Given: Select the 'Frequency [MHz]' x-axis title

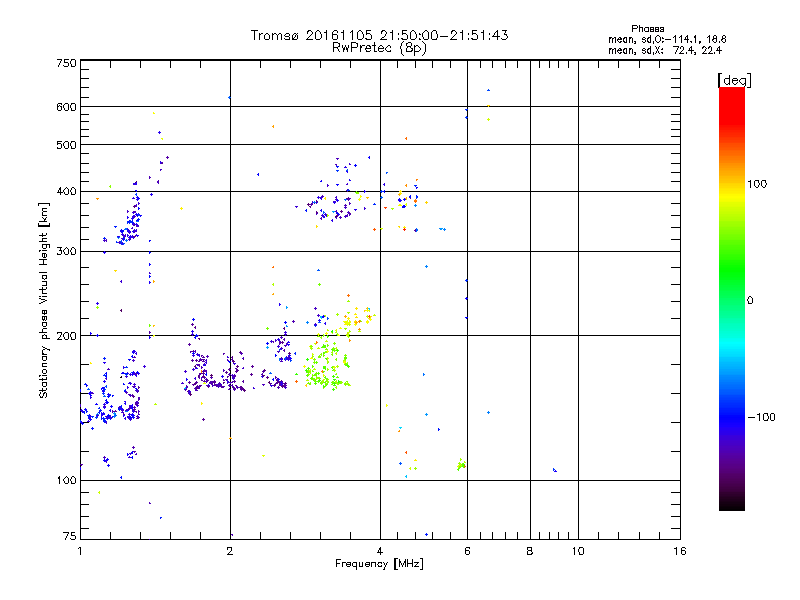Looking at the screenshot, I should point(379,564).
